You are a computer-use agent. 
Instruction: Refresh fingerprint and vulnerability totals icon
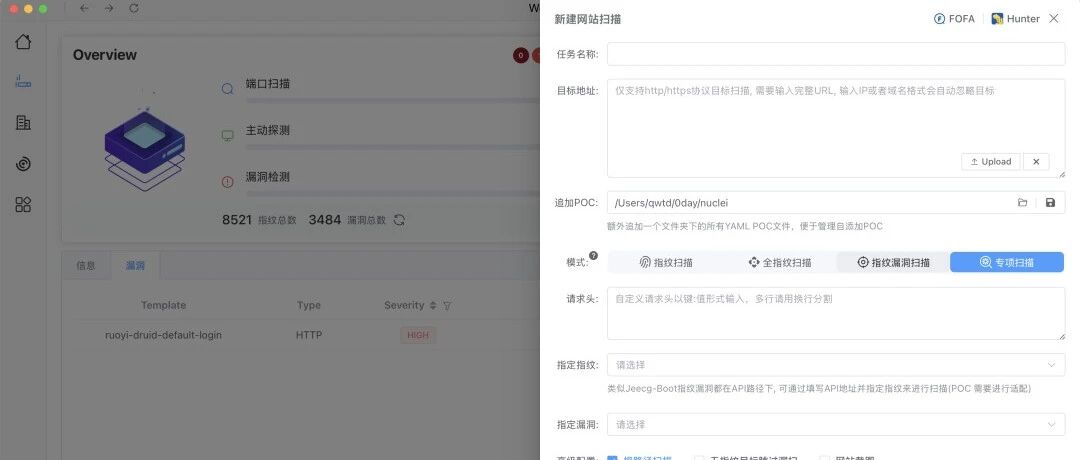click(x=399, y=220)
